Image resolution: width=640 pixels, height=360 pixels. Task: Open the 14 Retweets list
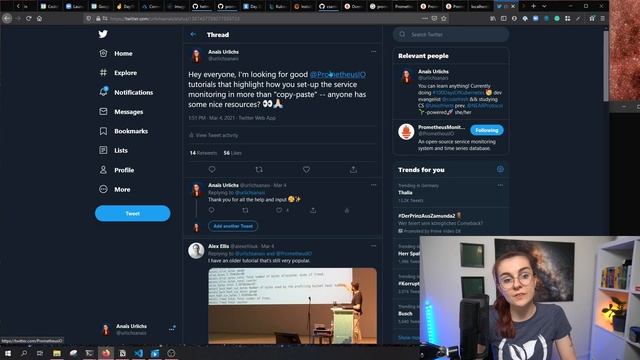point(203,153)
